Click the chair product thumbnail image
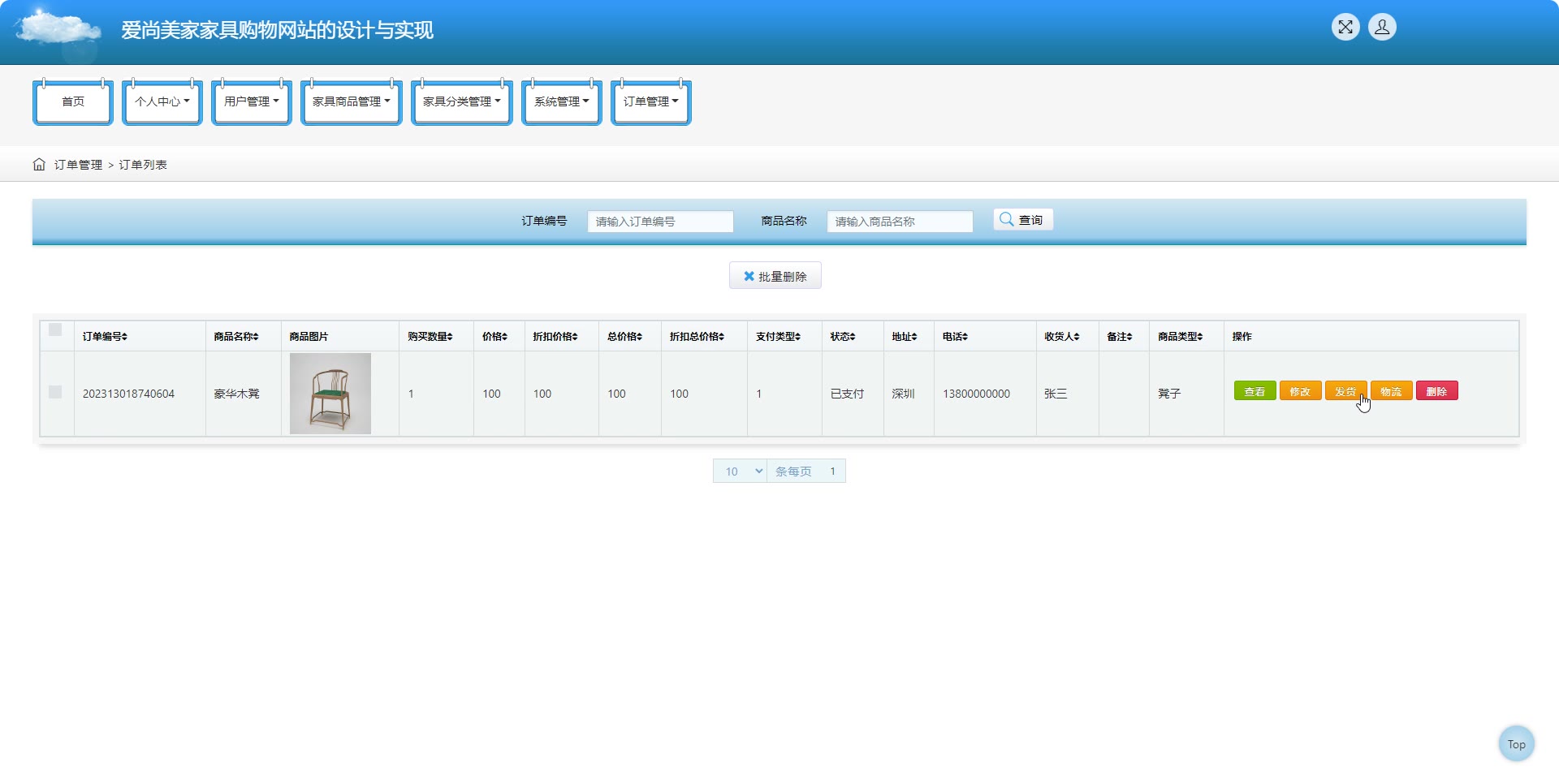This screenshot has height=784, width=1559. click(x=330, y=394)
